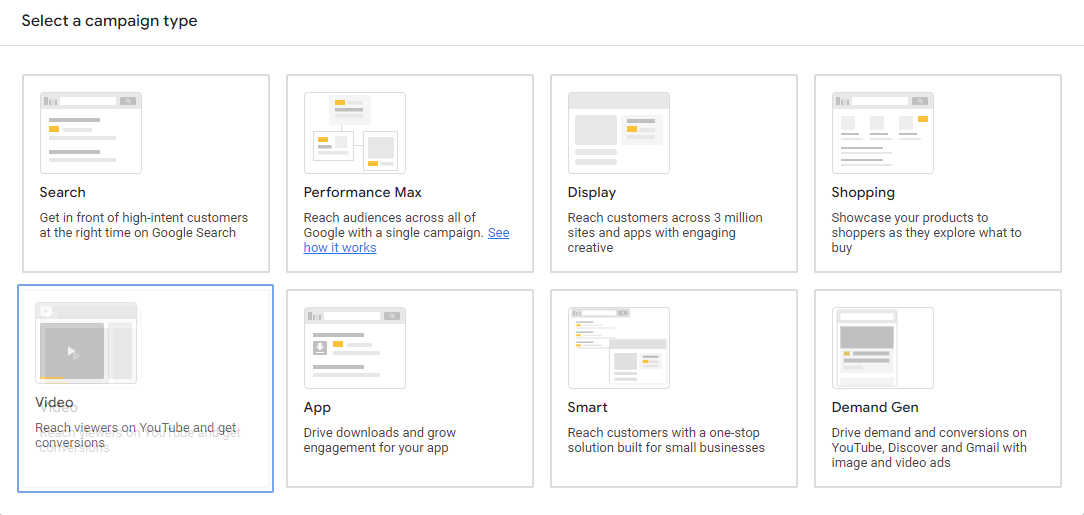
Task: Click 'Reach viewers on YouTube' description
Action: (x=136, y=434)
